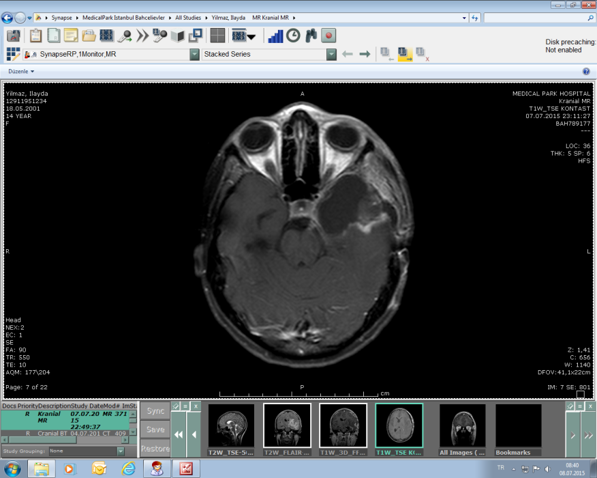Click Synapse in the breadcrumb path
This screenshot has width=597, height=478.
tap(62, 18)
